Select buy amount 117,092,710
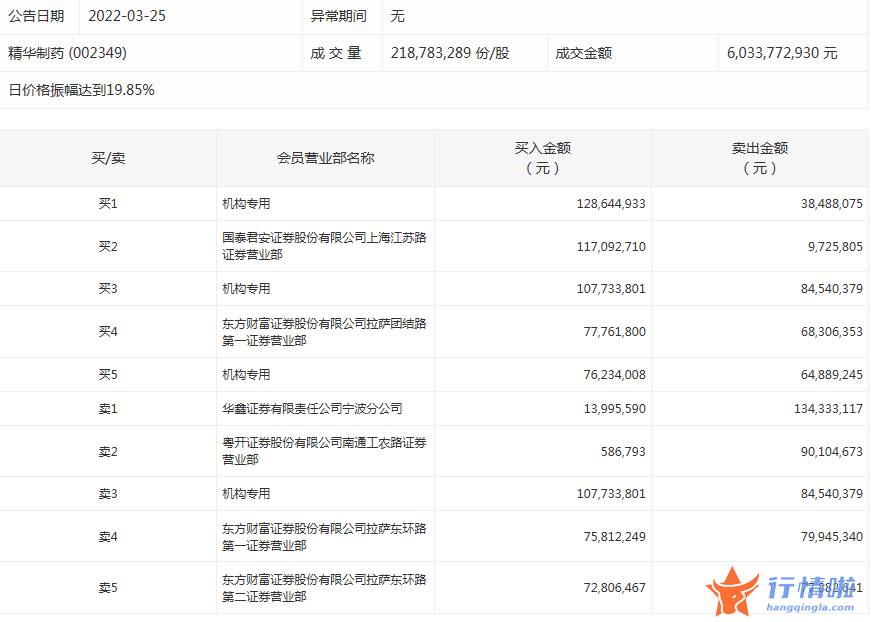 611,247
